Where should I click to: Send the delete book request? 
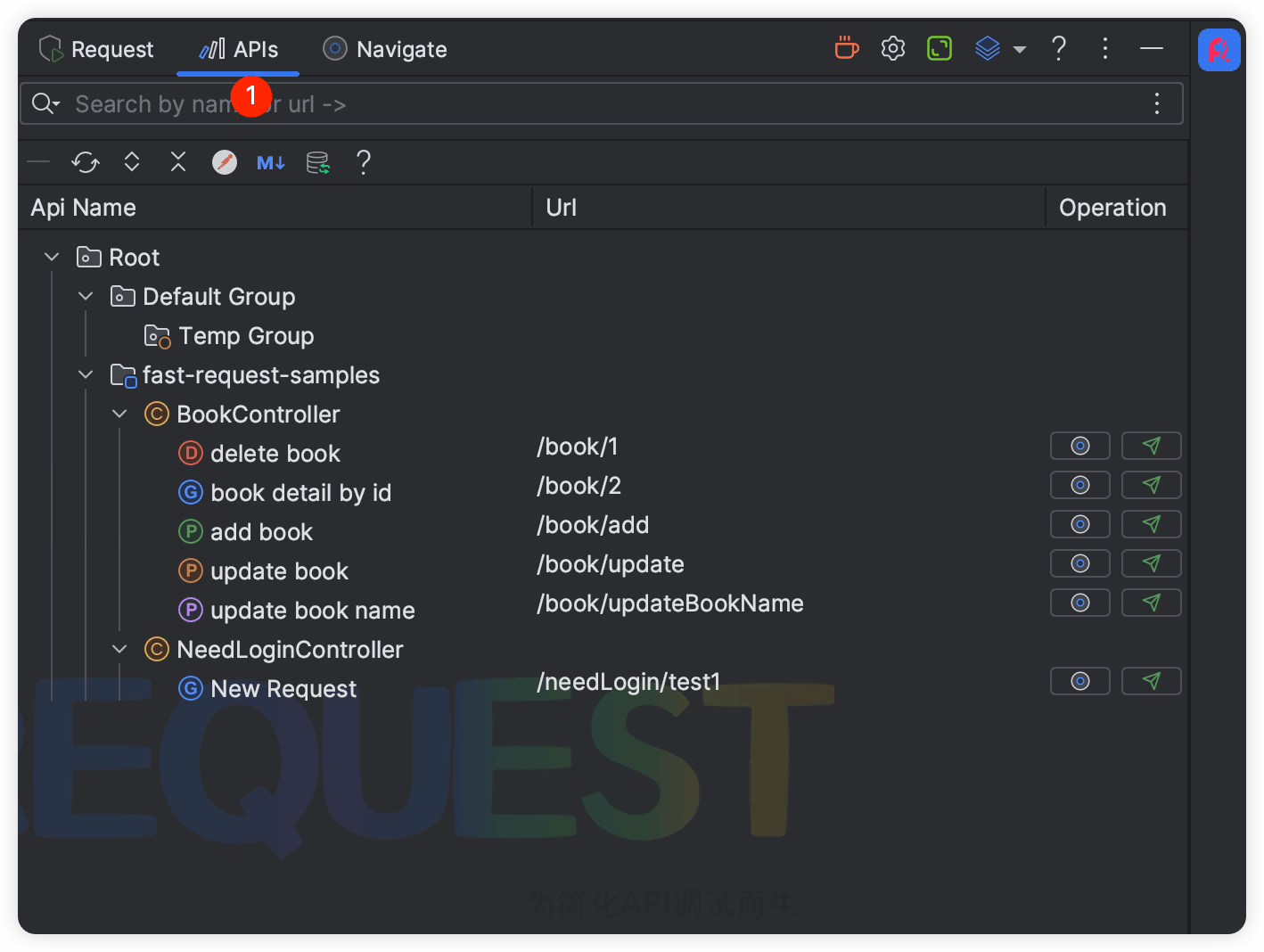click(1151, 446)
